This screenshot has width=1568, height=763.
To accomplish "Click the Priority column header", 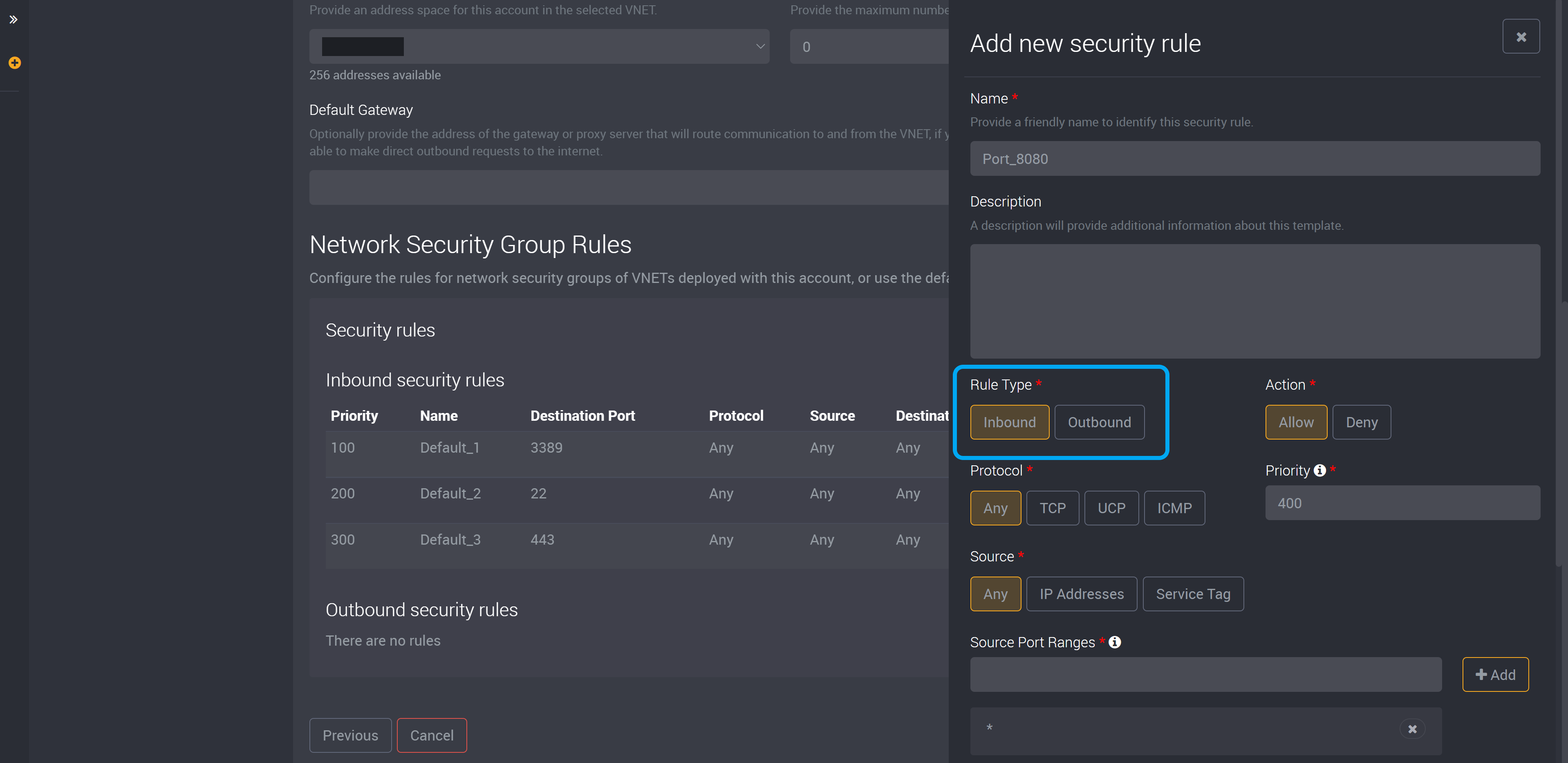I will point(354,416).
